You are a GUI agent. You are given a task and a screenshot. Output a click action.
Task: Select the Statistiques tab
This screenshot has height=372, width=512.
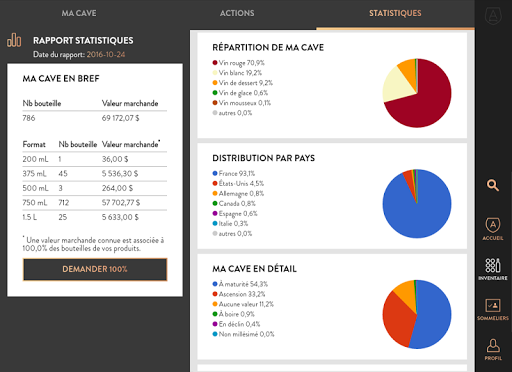(395, 13)
